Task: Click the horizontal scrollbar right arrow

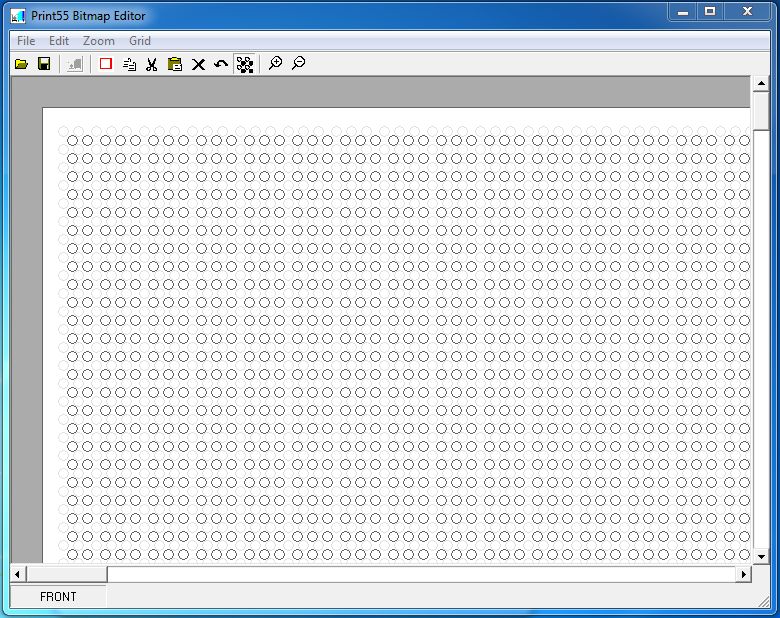Action: click(743, 574)
